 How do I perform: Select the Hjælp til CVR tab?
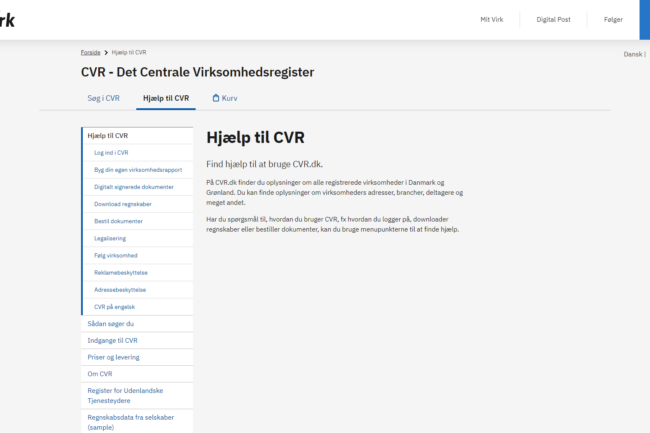point(166,98)
